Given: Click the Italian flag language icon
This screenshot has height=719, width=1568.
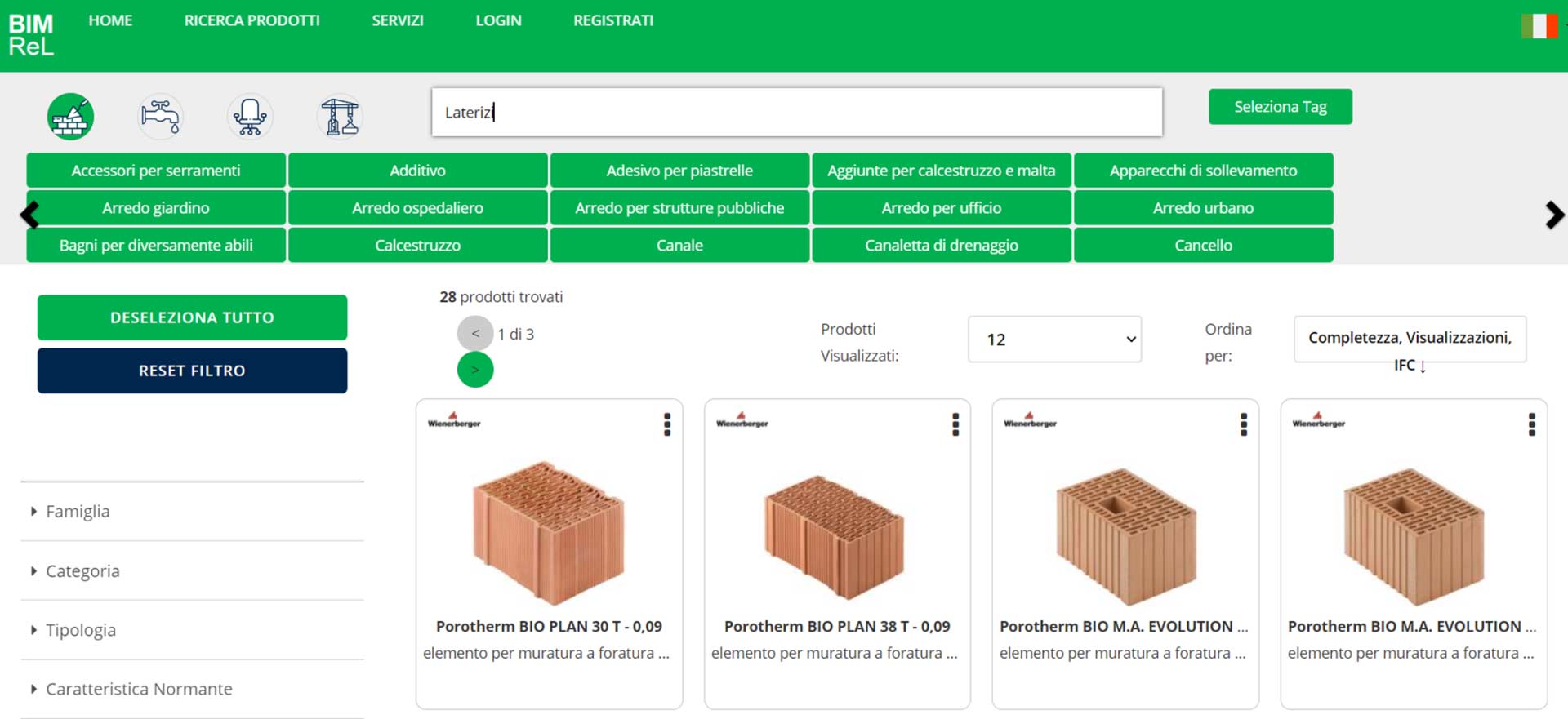Looking at the screenshot, I should point(1539,26).
